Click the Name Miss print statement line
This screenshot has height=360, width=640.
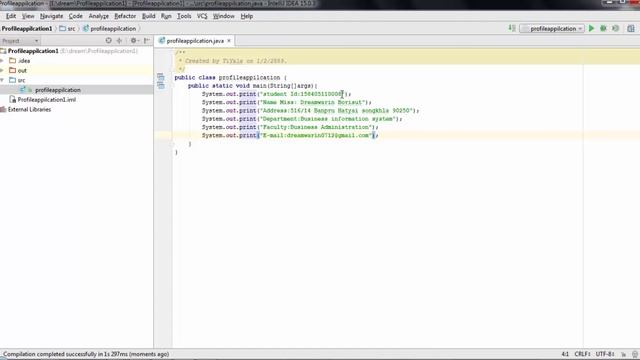tap(287, 102)
